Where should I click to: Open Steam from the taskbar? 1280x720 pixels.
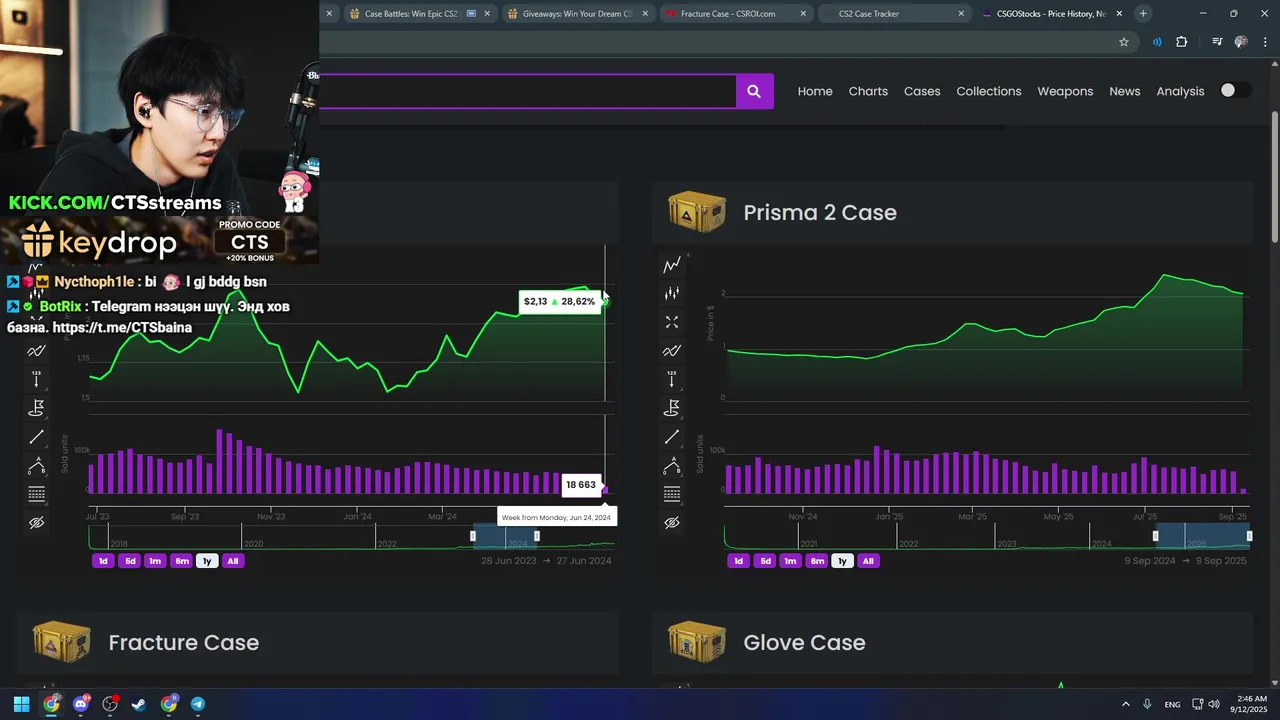[x=139, y=704]
